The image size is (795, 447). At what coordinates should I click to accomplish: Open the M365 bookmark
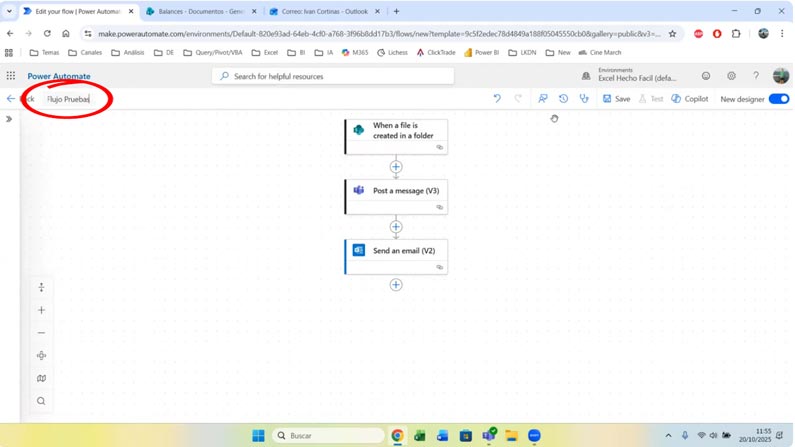pyautogui.click(x=355, y=52)
